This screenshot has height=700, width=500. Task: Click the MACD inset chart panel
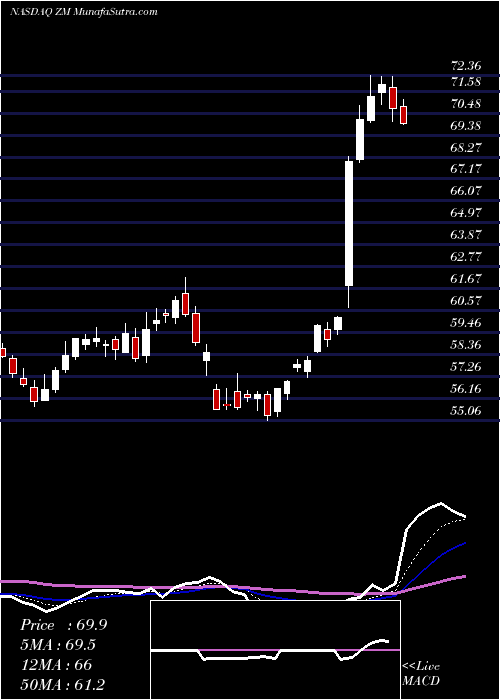275,650
